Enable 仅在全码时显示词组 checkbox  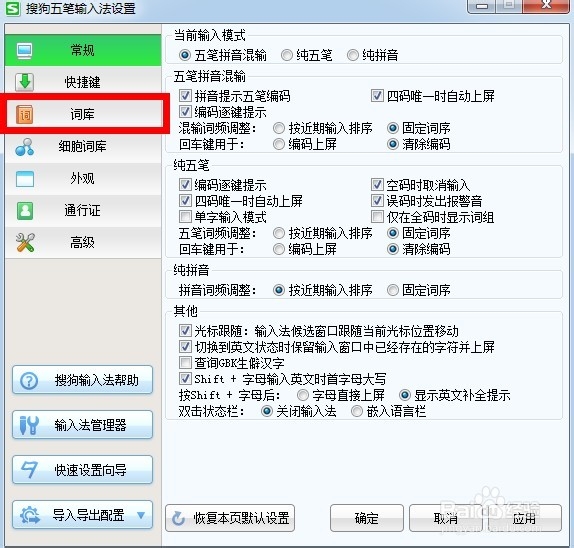click(x=377, y=217)
